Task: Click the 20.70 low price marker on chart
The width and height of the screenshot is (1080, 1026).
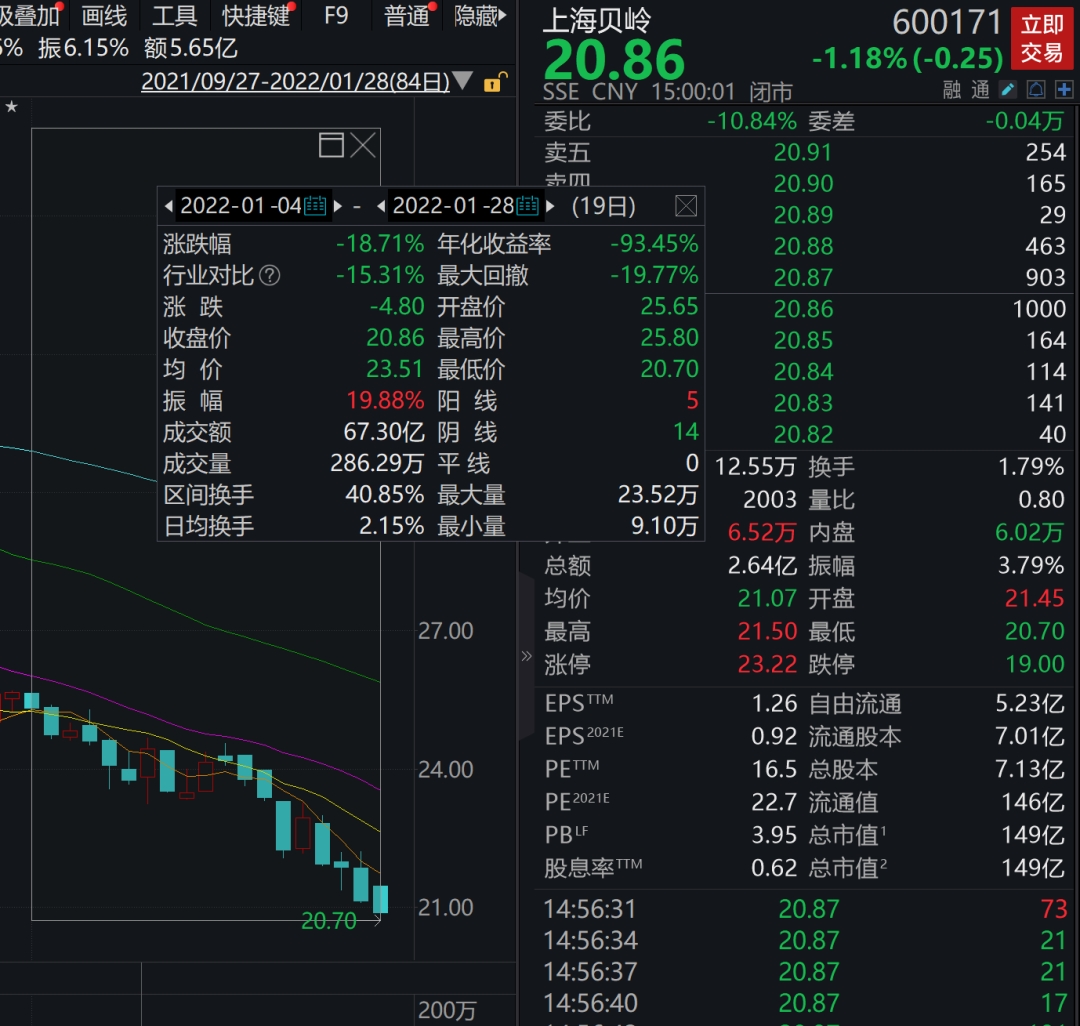Action: click(329, 921)
